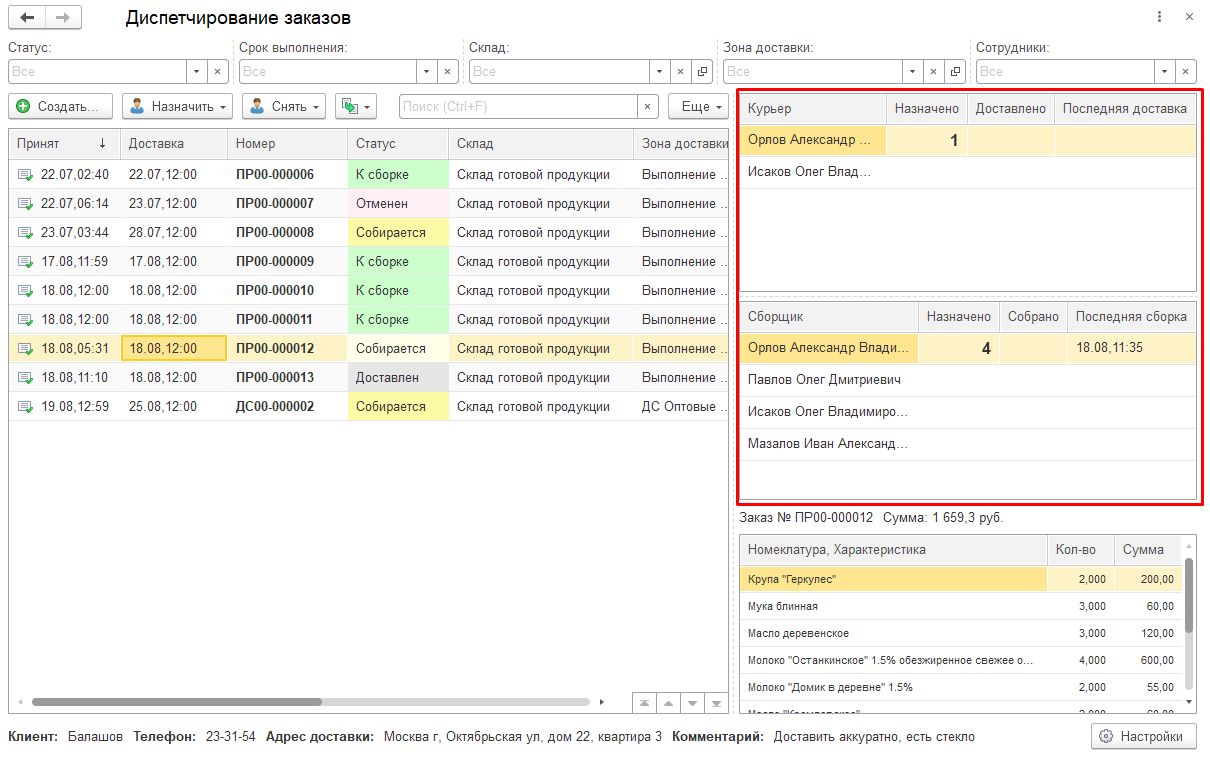Select item Молоко "Домик в деревне" 1.5%

pos(960,687)
